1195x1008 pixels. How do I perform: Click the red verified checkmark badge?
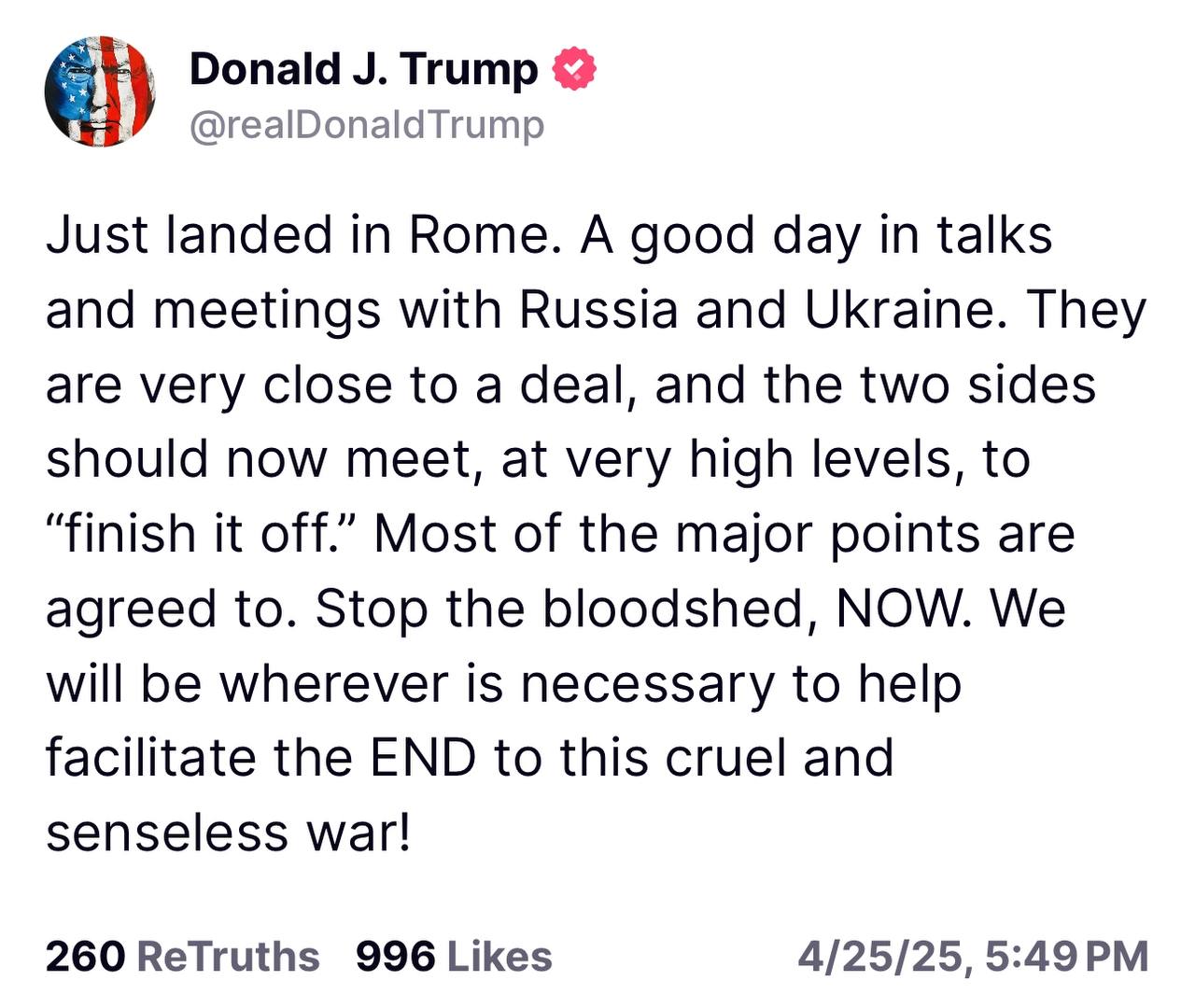click(x=574, y=69)
